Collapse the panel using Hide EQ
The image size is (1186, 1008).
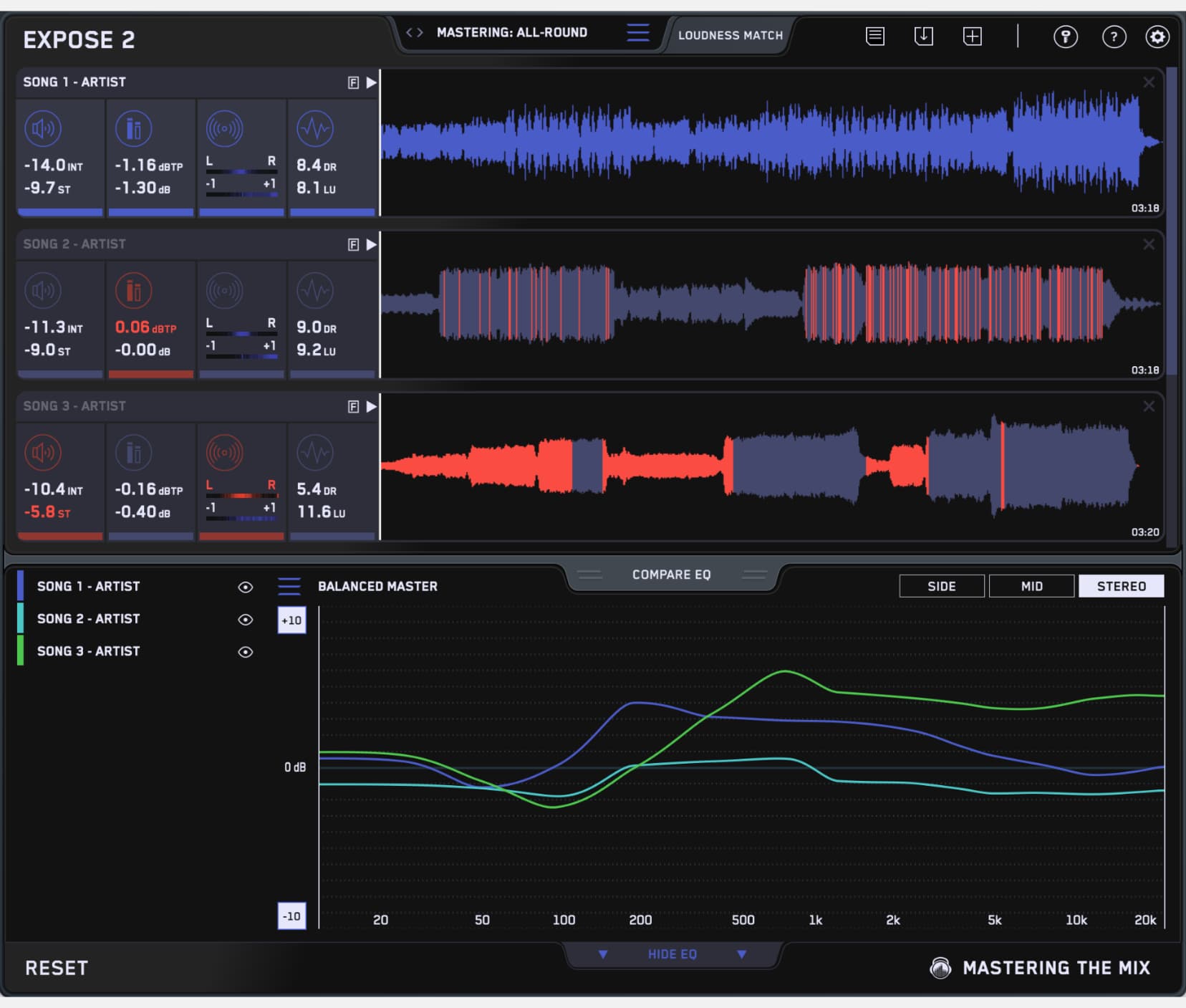672,954
